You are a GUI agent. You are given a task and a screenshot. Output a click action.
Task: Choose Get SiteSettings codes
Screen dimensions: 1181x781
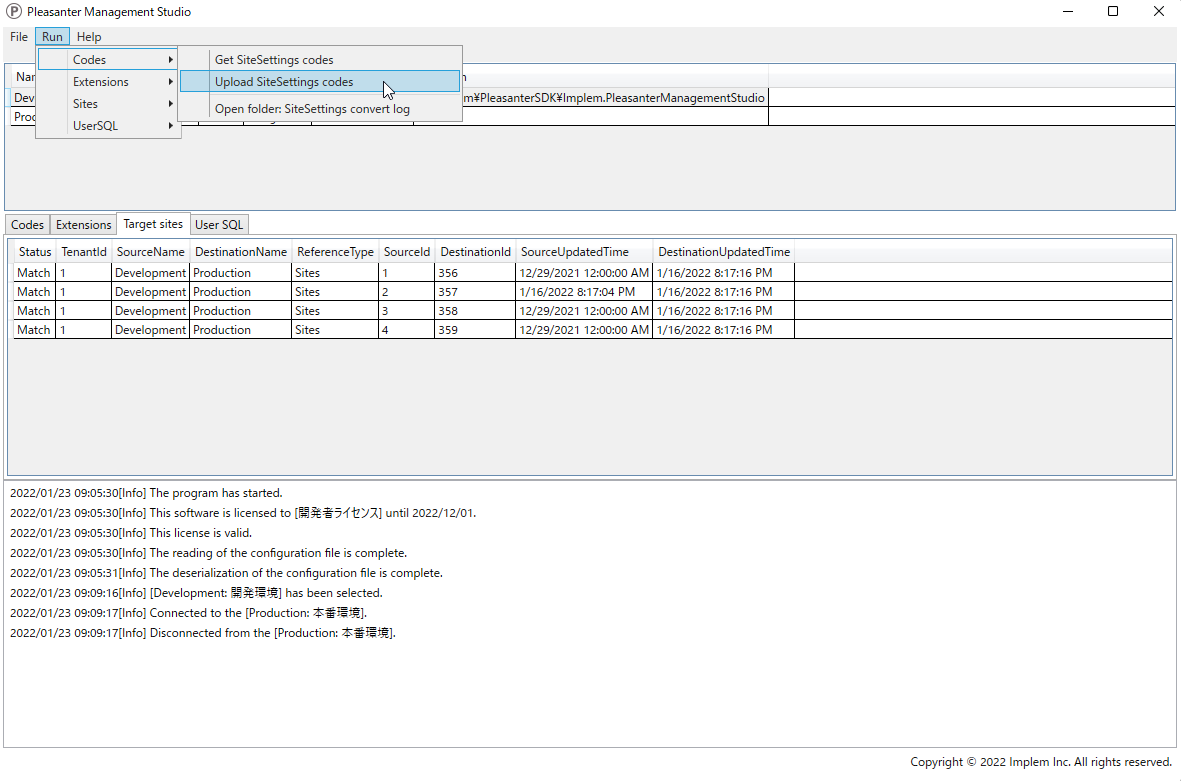tap(320, 59)
